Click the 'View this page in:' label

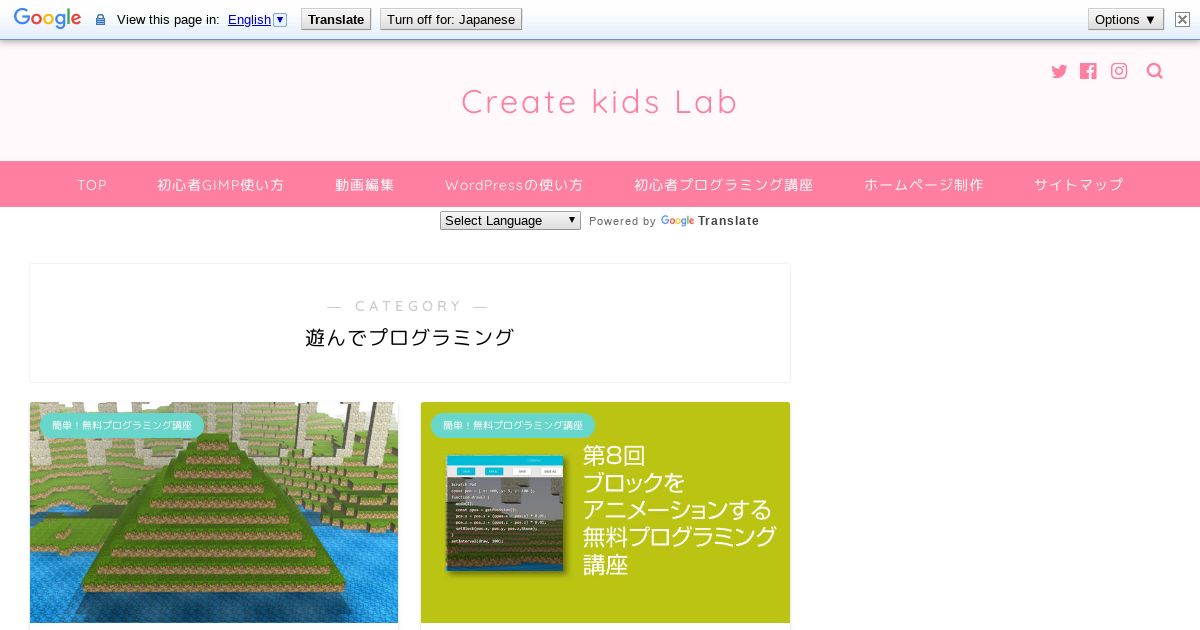point(168,19)
